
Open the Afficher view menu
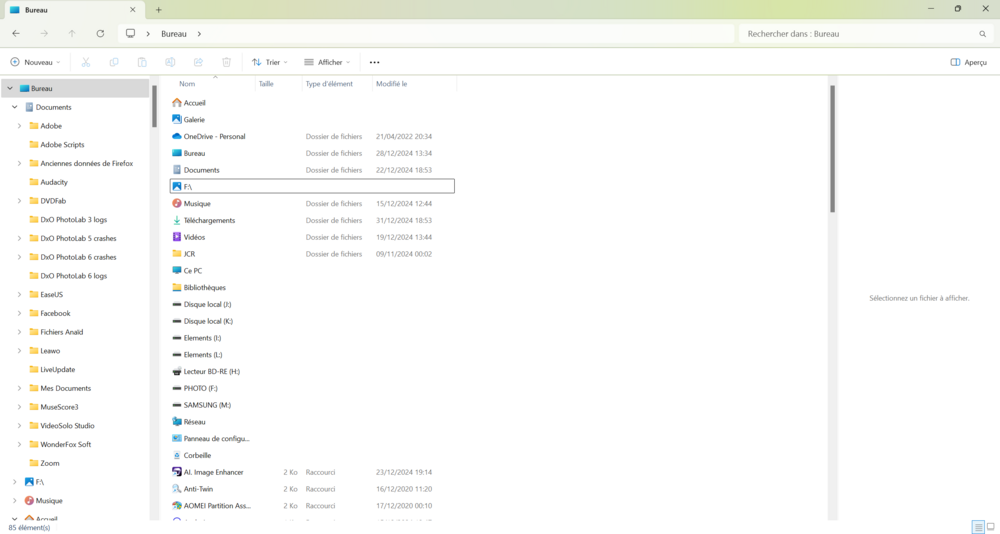[327, 62]
